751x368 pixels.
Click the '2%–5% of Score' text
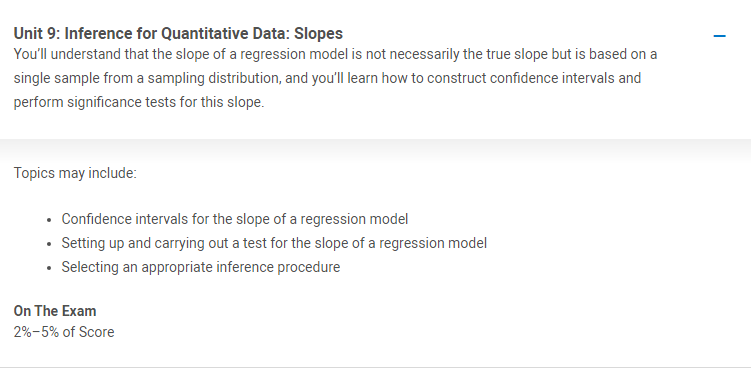click(64, 332)
